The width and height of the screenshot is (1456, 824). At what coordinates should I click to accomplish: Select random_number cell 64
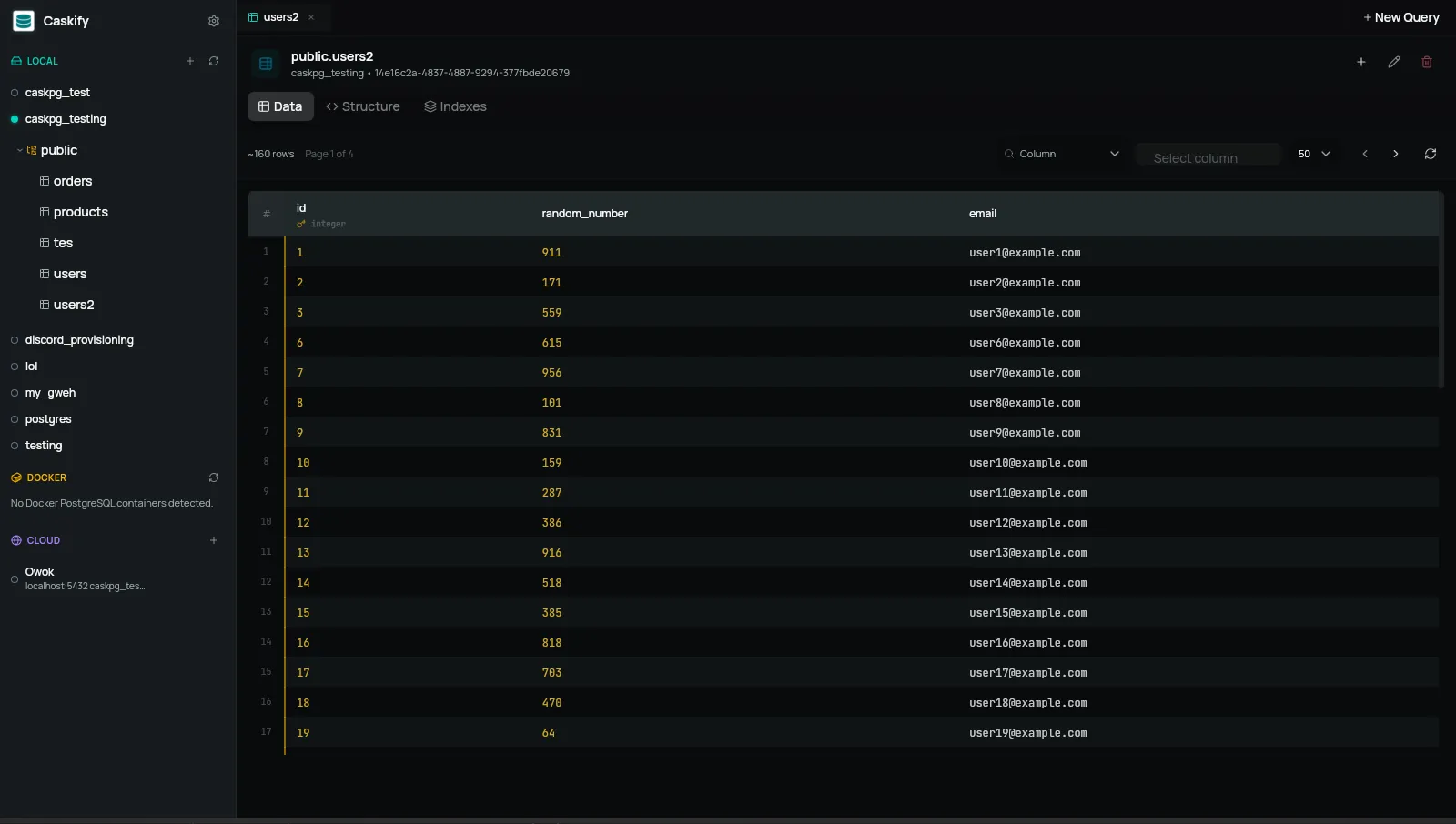tap(549, 733)
